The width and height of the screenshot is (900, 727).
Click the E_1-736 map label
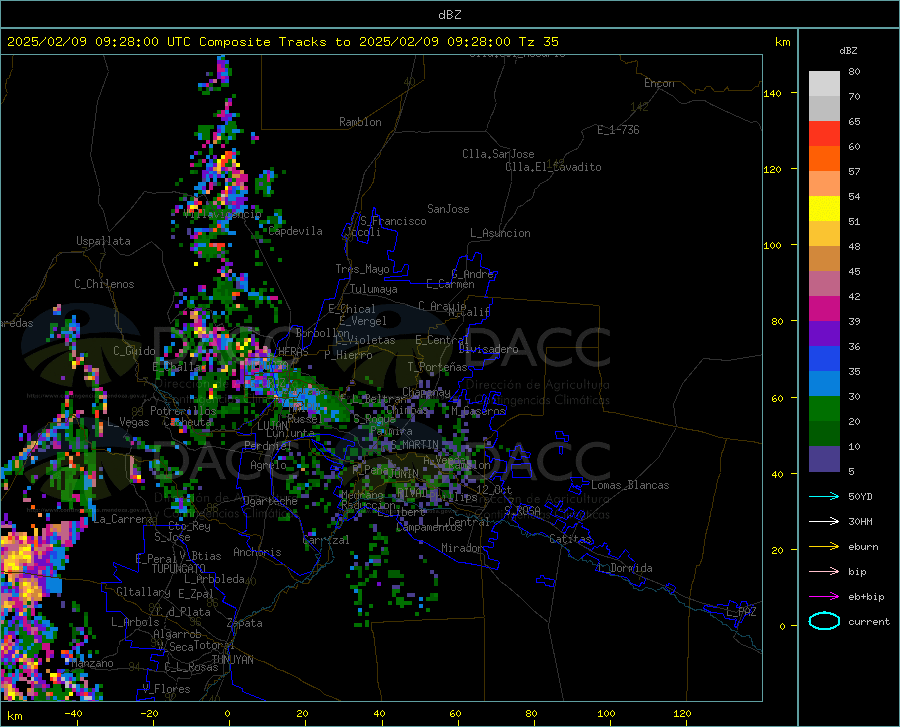pos(618,130)
